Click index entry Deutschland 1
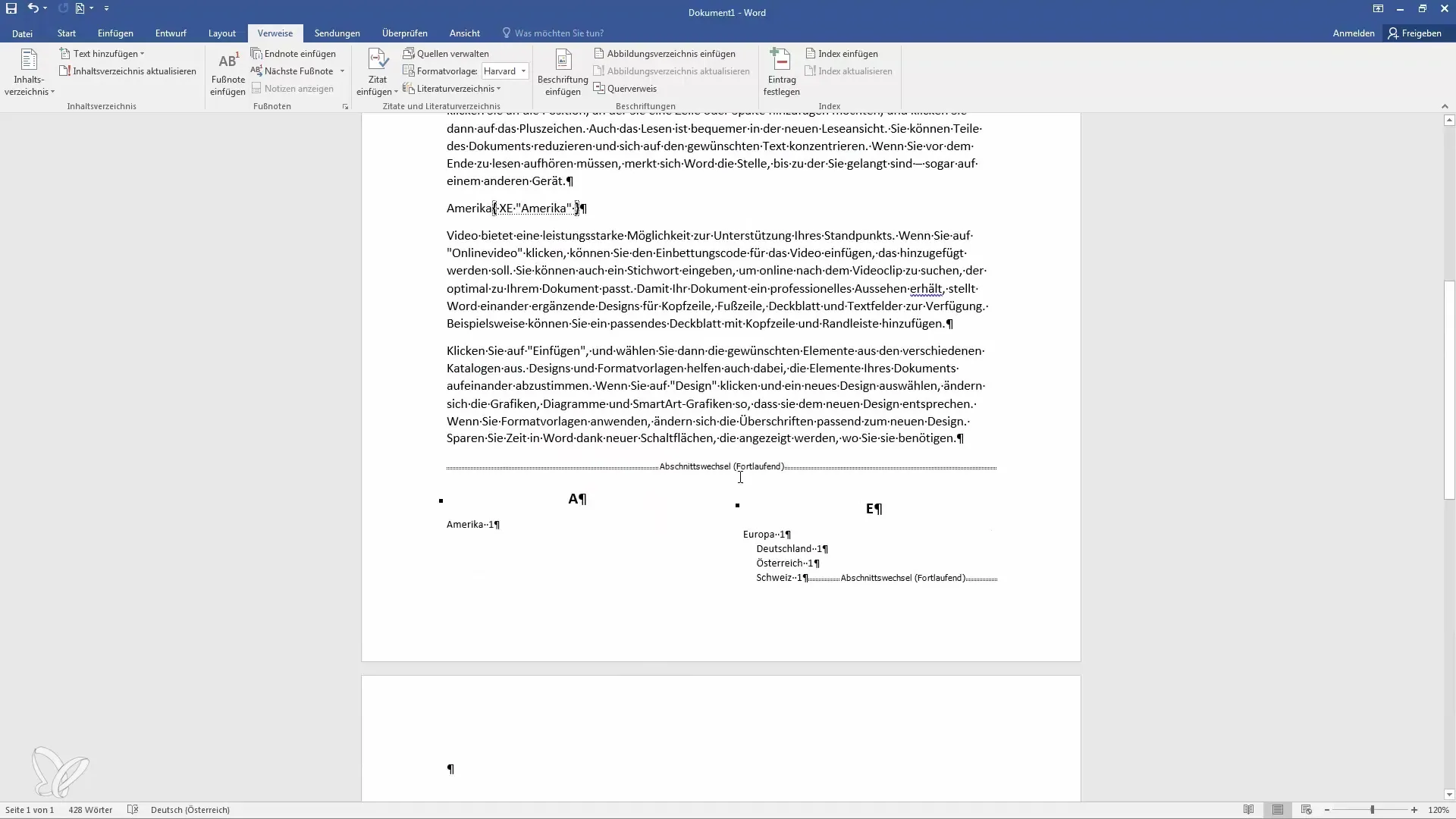 [792, 549]
